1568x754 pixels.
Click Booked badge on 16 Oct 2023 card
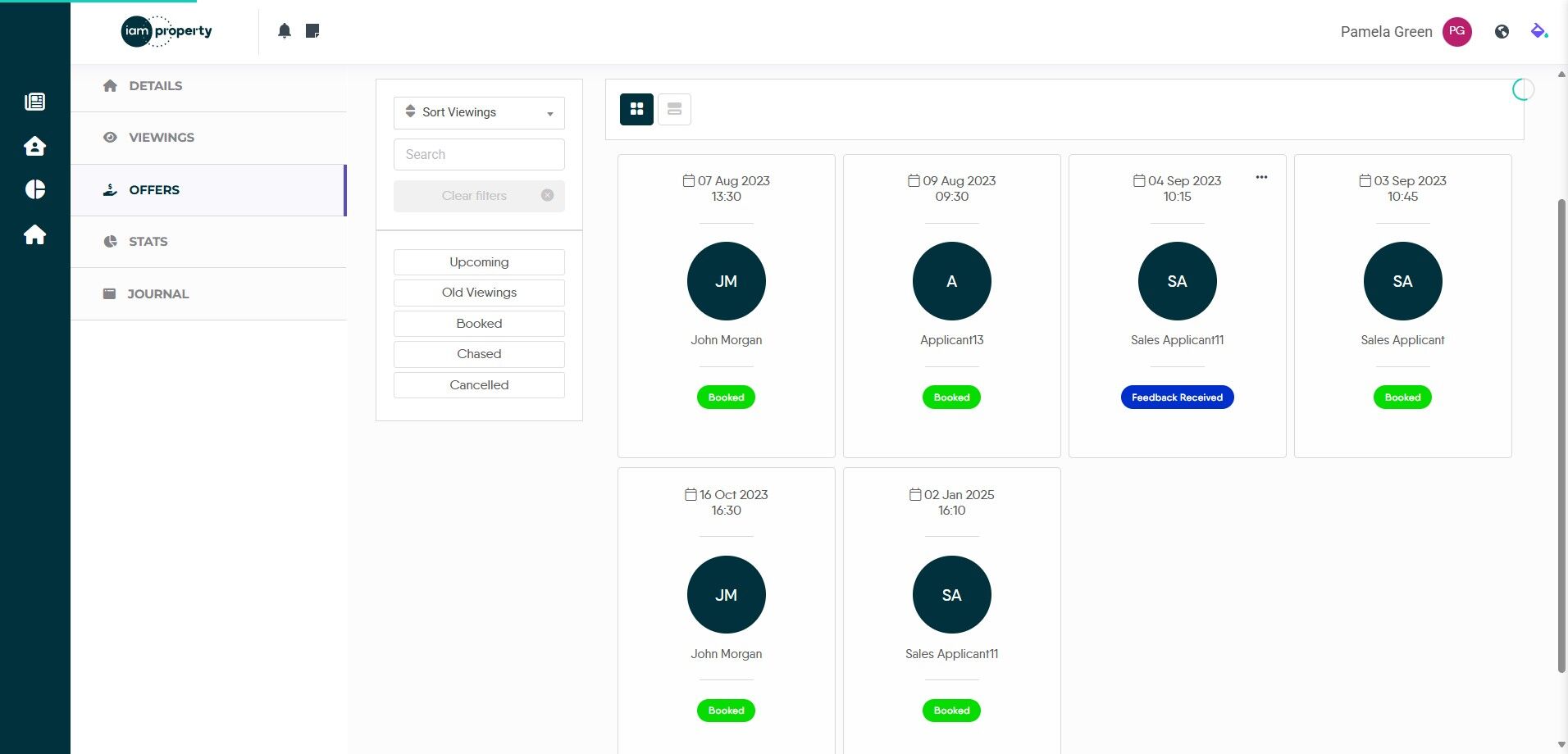[x=727, y=711]
